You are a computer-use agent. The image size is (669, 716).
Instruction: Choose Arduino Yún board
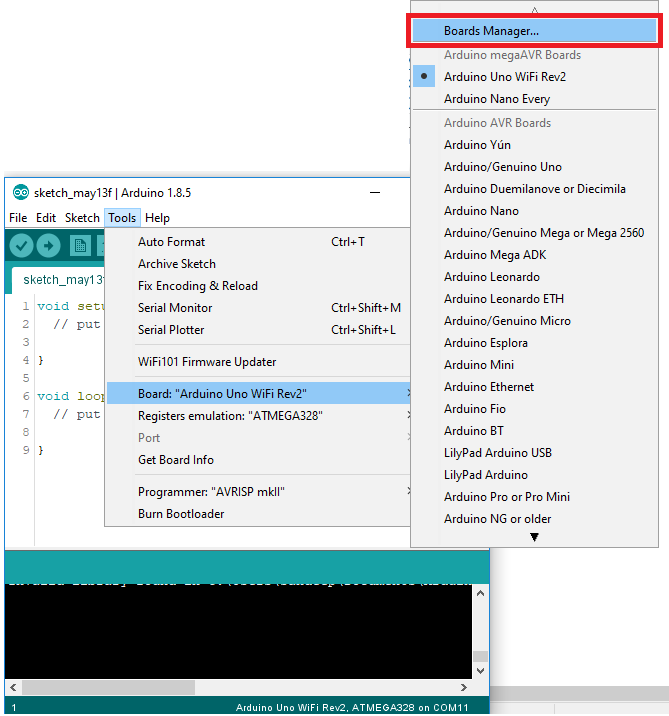point(534,145)
